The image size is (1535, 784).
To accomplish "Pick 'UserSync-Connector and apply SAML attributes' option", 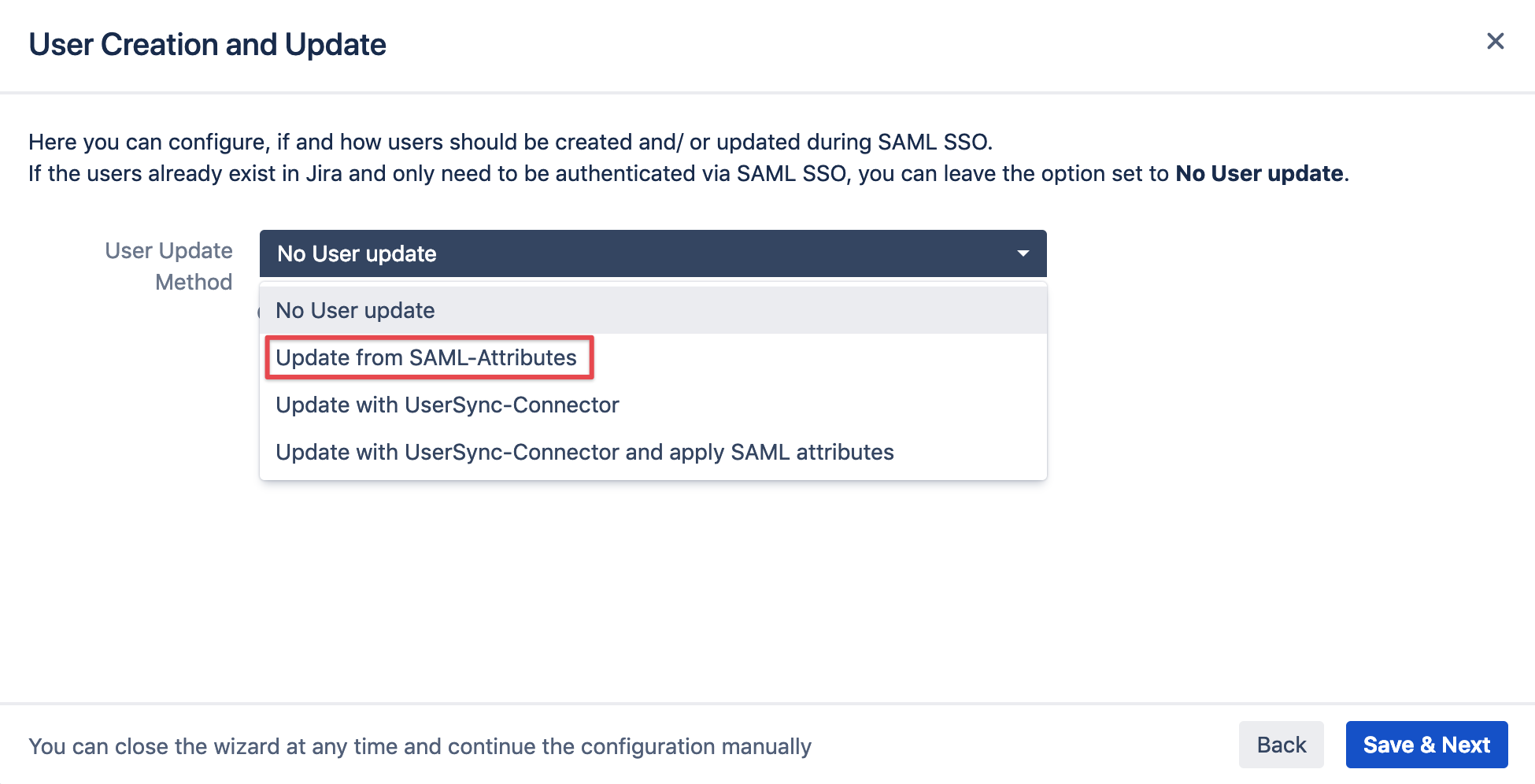I will tap(584, 453).
